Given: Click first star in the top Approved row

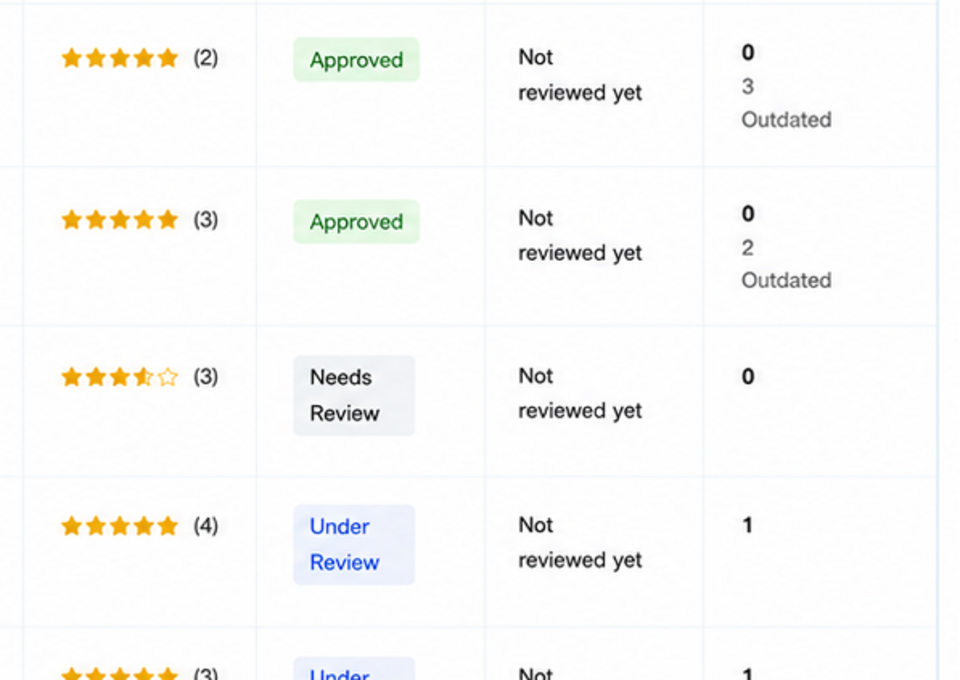Looking at the screenshot, I should pos(72,58).
